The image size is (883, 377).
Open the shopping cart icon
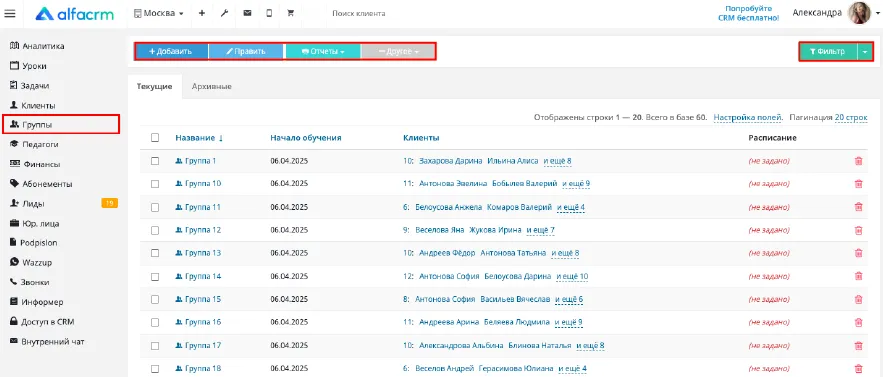coord(291,13)
